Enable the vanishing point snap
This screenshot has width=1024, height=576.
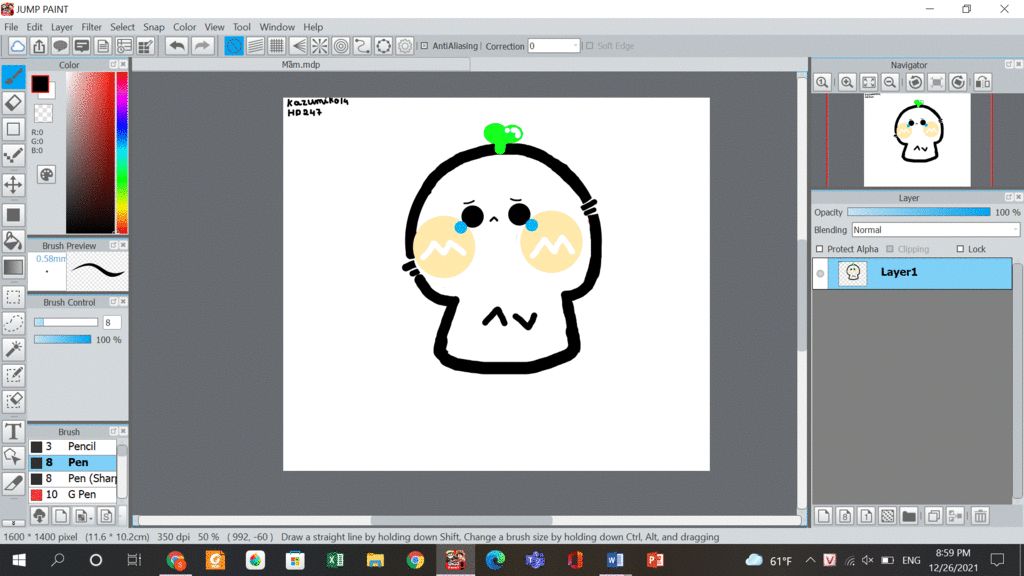point(298,46)
